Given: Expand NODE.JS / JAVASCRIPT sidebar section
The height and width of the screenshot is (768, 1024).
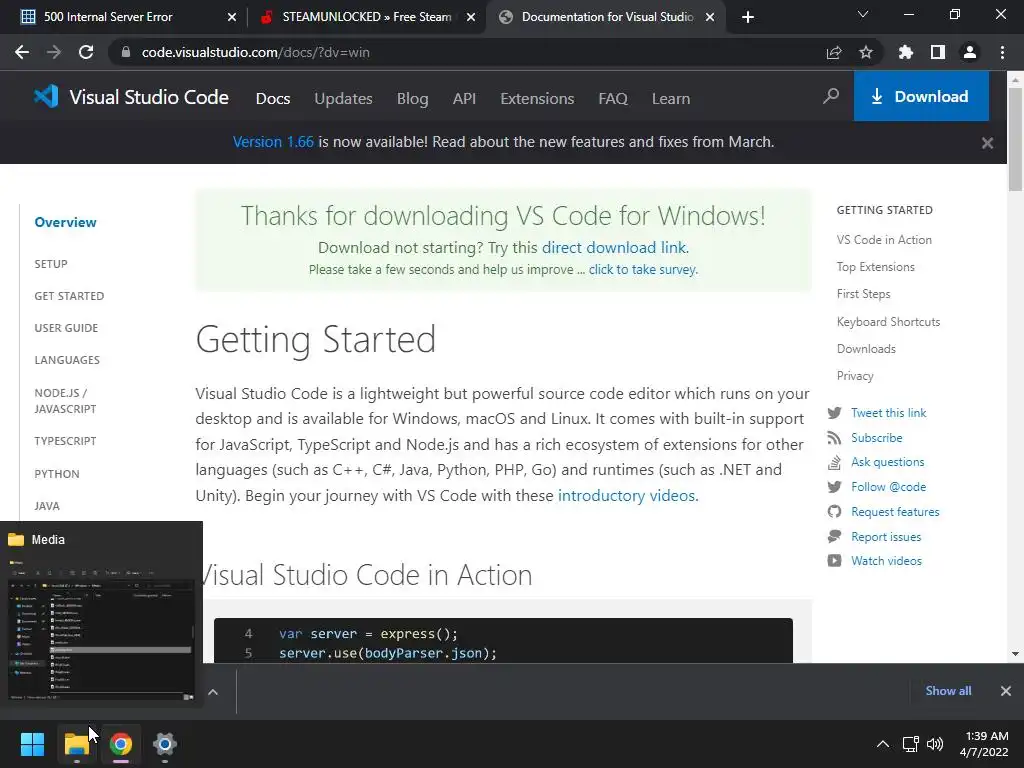Looking at the screenshot, I should 65,401.
